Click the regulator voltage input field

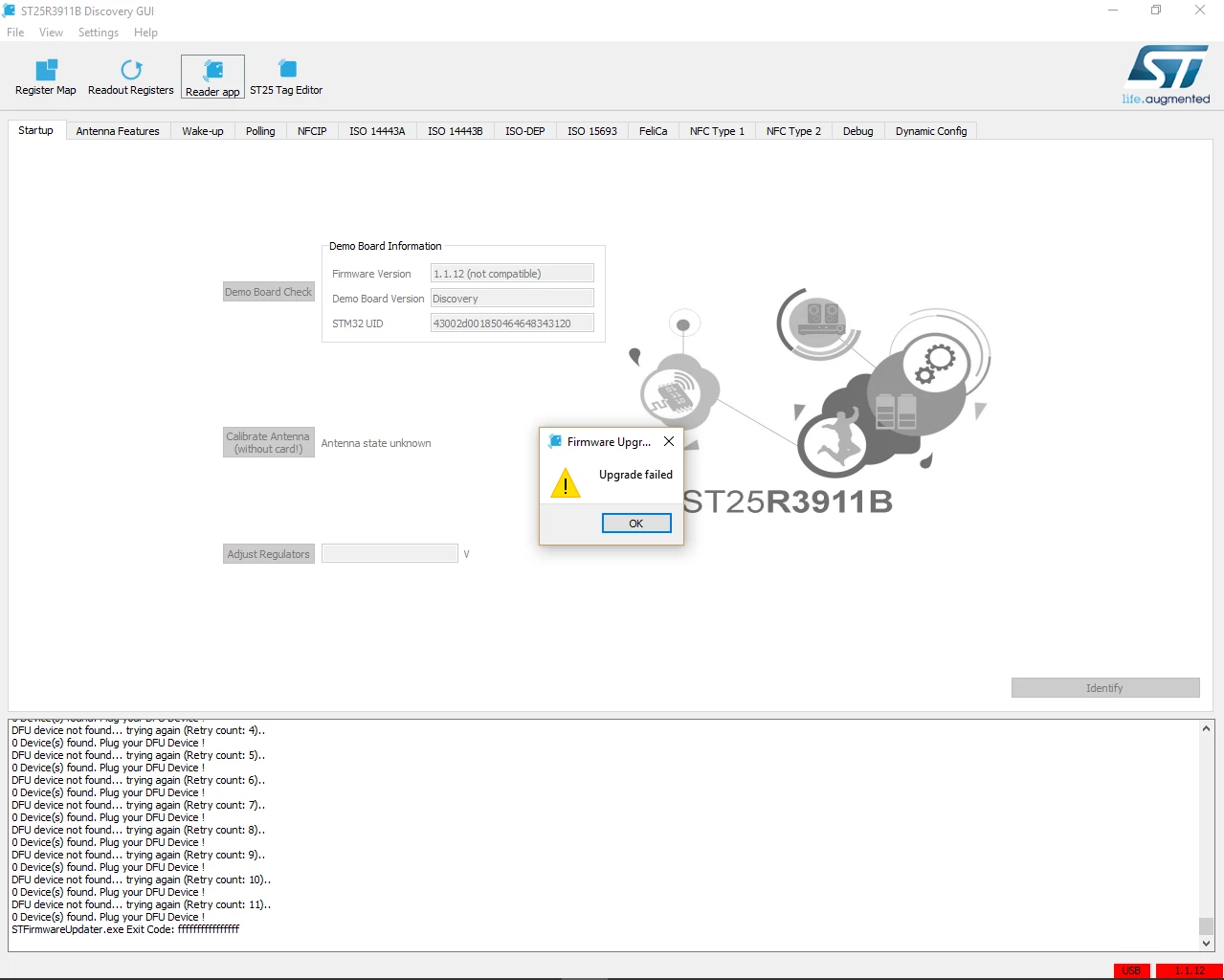pyautogui.click(x=389, y=553)
